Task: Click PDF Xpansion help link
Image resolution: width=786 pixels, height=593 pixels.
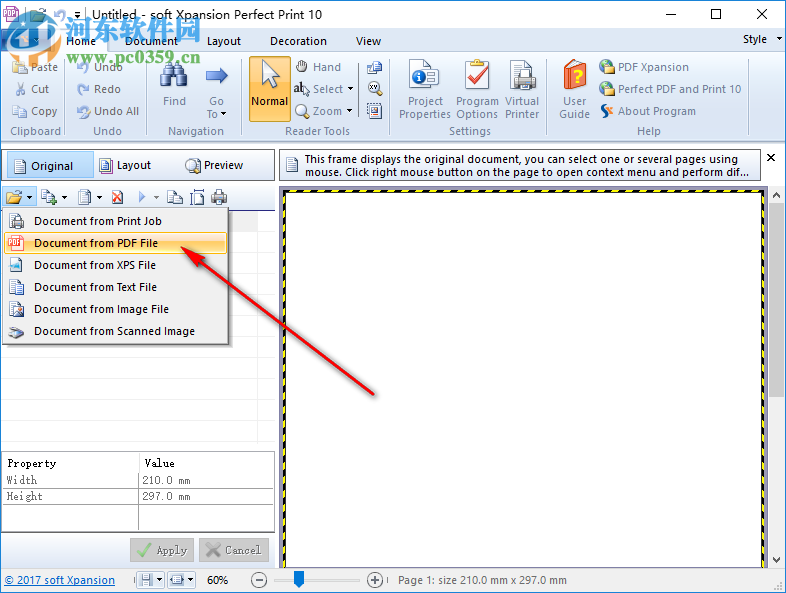Action: click(x=644, y=67)
